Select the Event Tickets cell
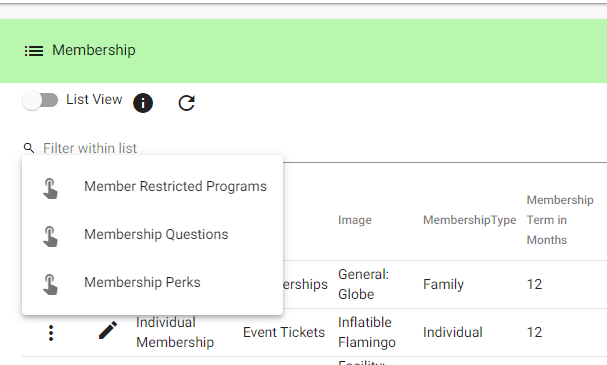The image size is (607, 365). tap(284, 332)
